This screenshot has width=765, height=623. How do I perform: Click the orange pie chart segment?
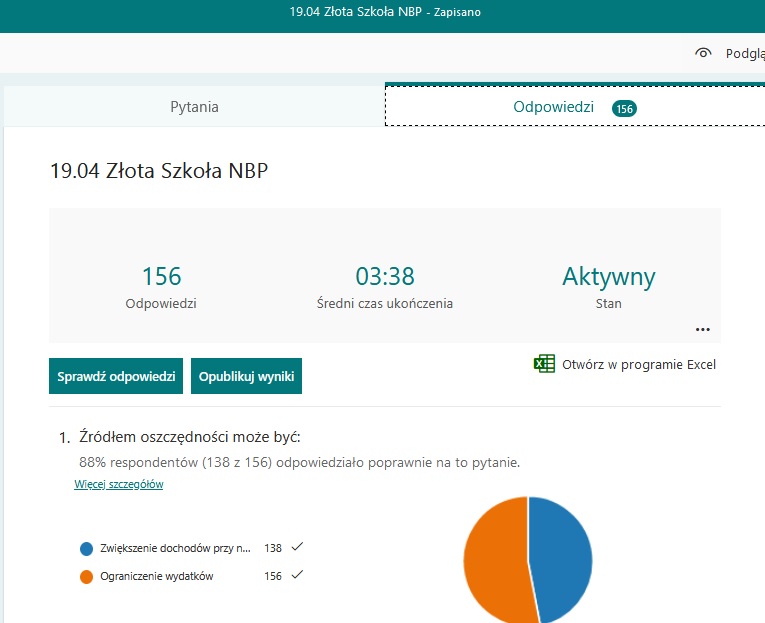[498, 561]
